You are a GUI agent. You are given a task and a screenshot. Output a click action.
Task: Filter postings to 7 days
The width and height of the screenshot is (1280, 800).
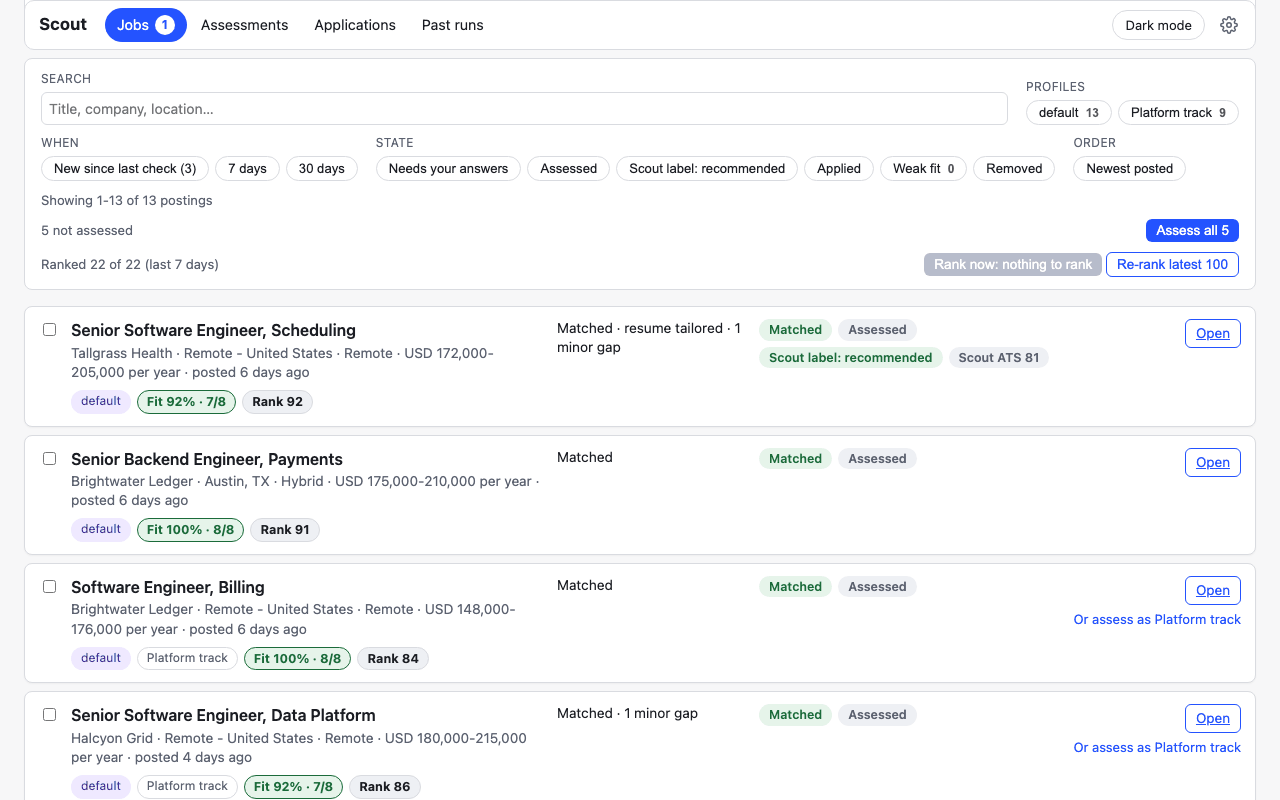247,168
